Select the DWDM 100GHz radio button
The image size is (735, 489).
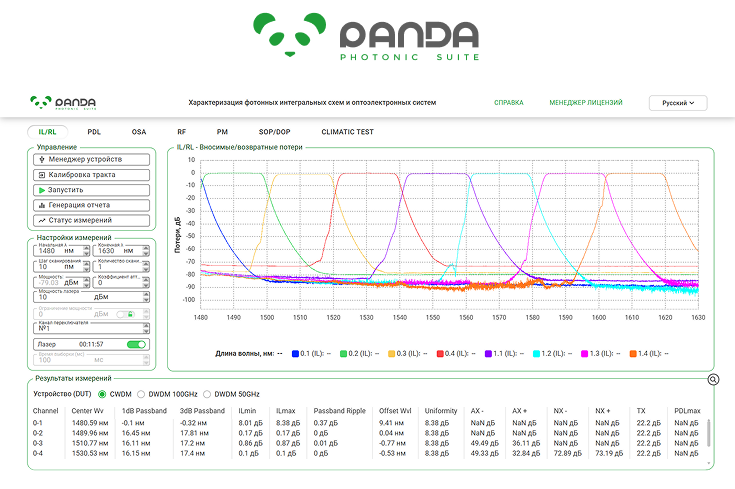141,394
